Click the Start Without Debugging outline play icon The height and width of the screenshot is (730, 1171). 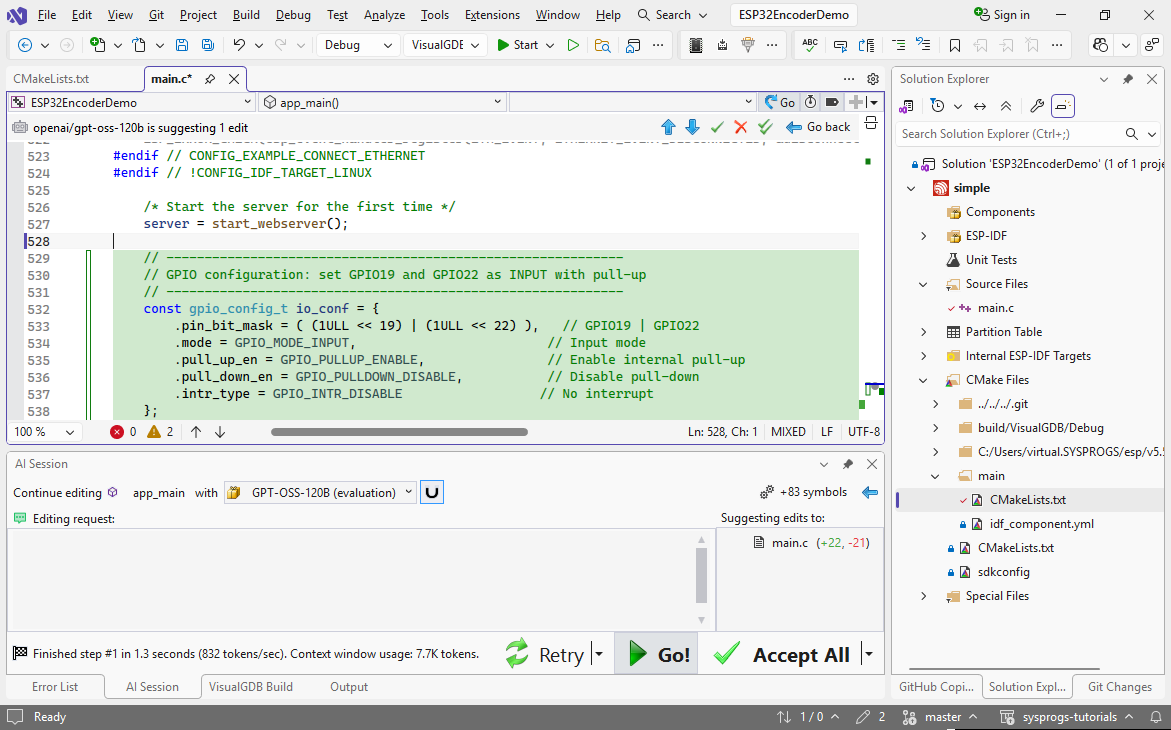(573, 45)
